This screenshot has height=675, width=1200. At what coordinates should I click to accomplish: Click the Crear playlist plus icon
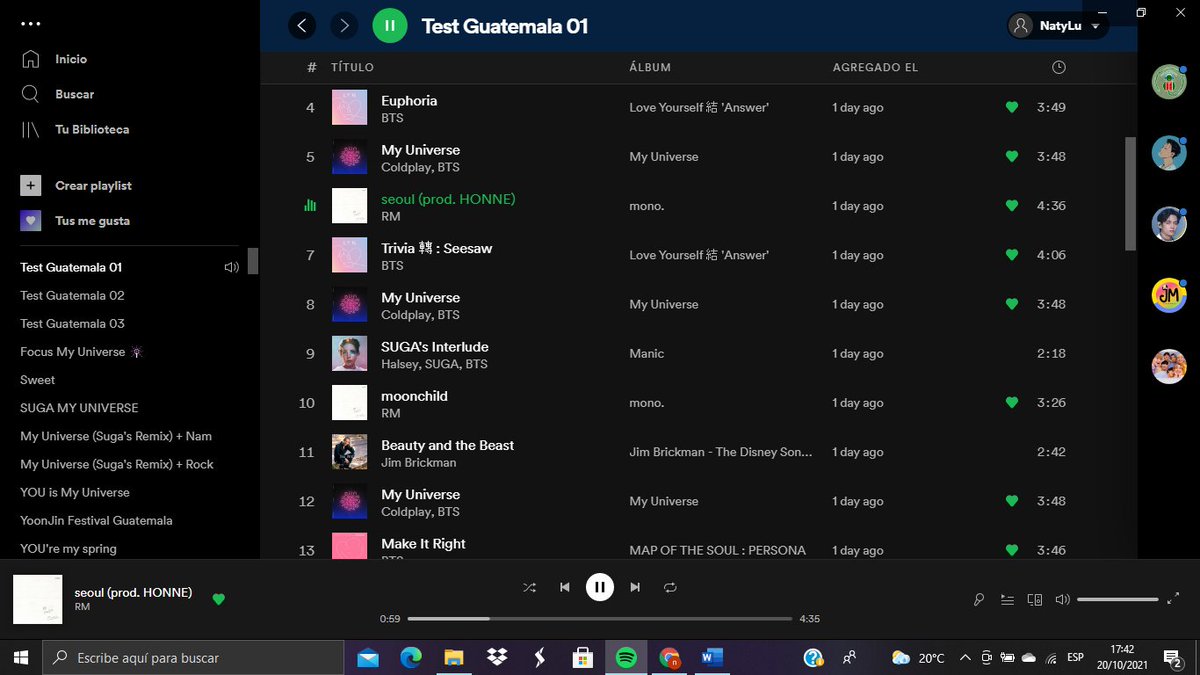point(31,186)
